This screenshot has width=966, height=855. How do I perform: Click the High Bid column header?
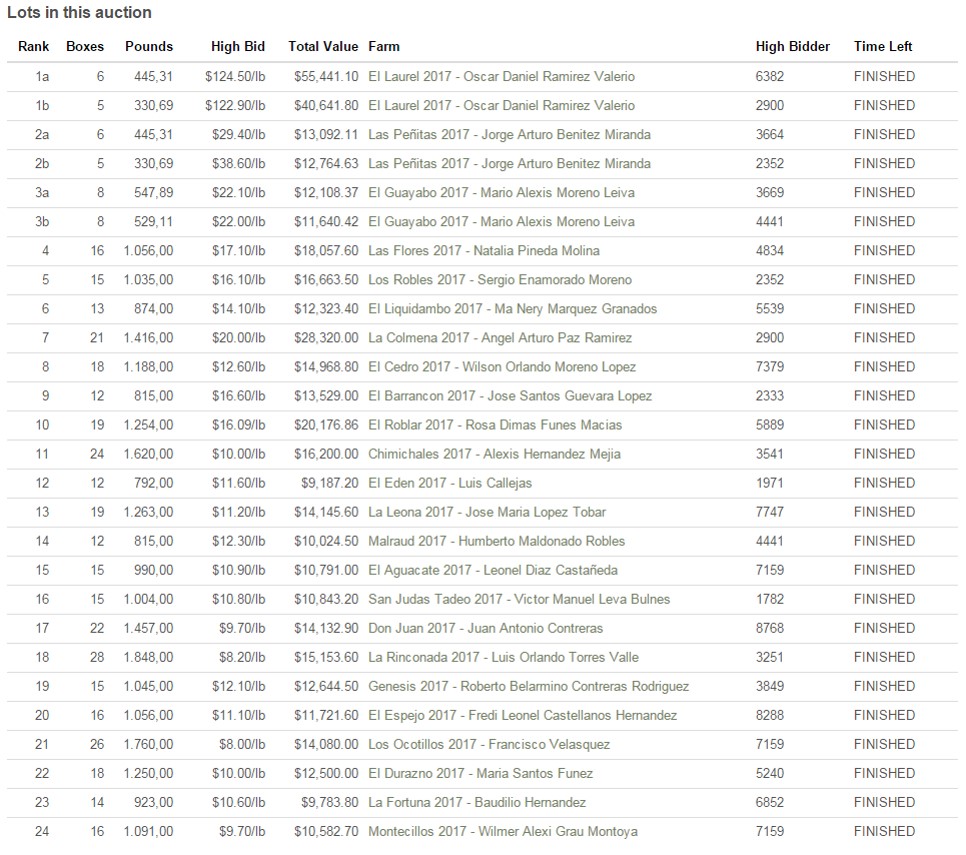click(238, 46)
